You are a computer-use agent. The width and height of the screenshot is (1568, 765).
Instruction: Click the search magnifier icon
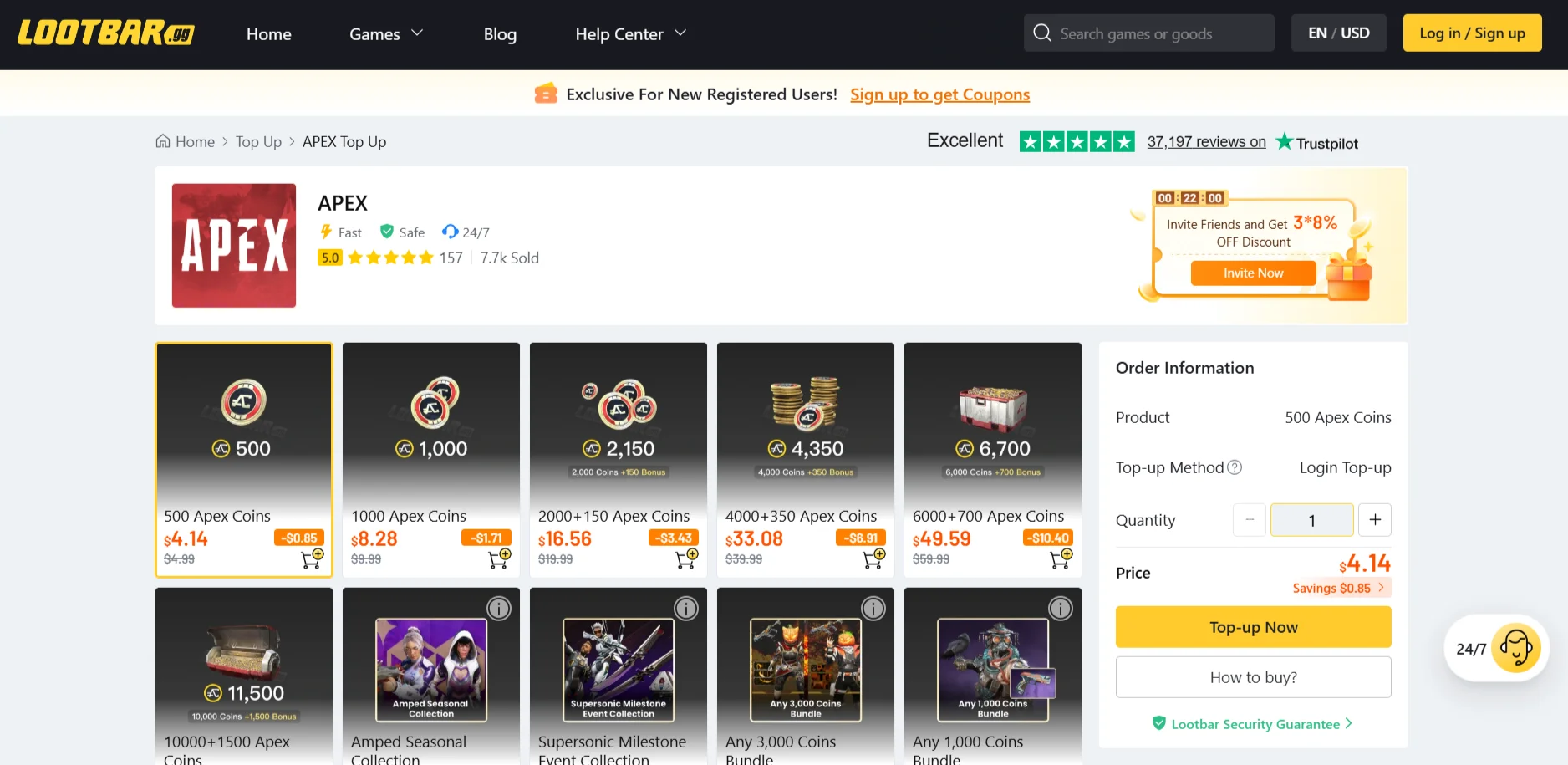pyautogui.click(x=1041, y=33)
